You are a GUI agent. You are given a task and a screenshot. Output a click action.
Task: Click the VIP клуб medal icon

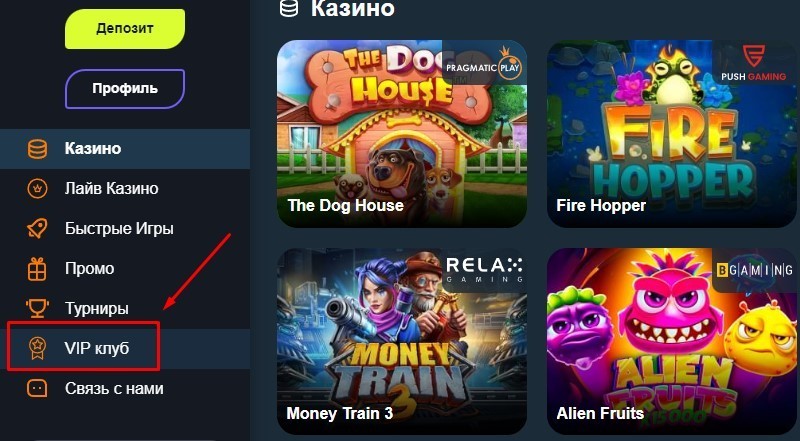37,348
